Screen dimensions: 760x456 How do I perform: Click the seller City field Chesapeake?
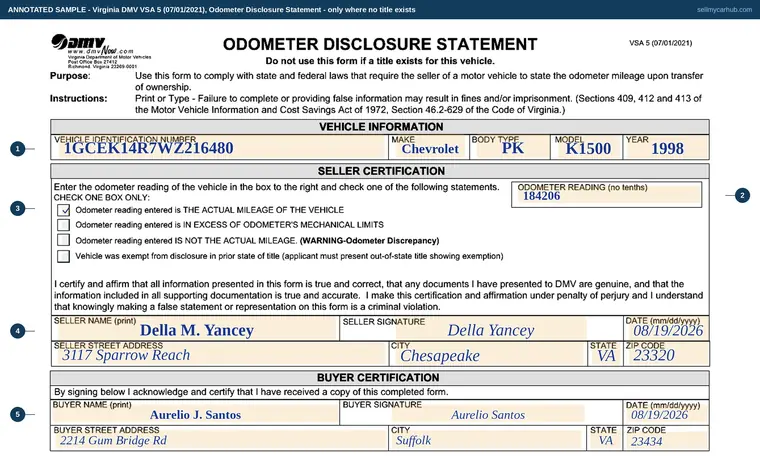pos(488,354)
